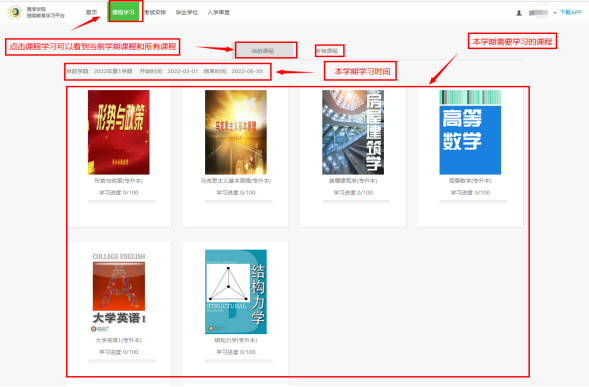Click the 高等数学(专升本) course title
The width and height of the screenshot is (589, 387).
[470, 181]
